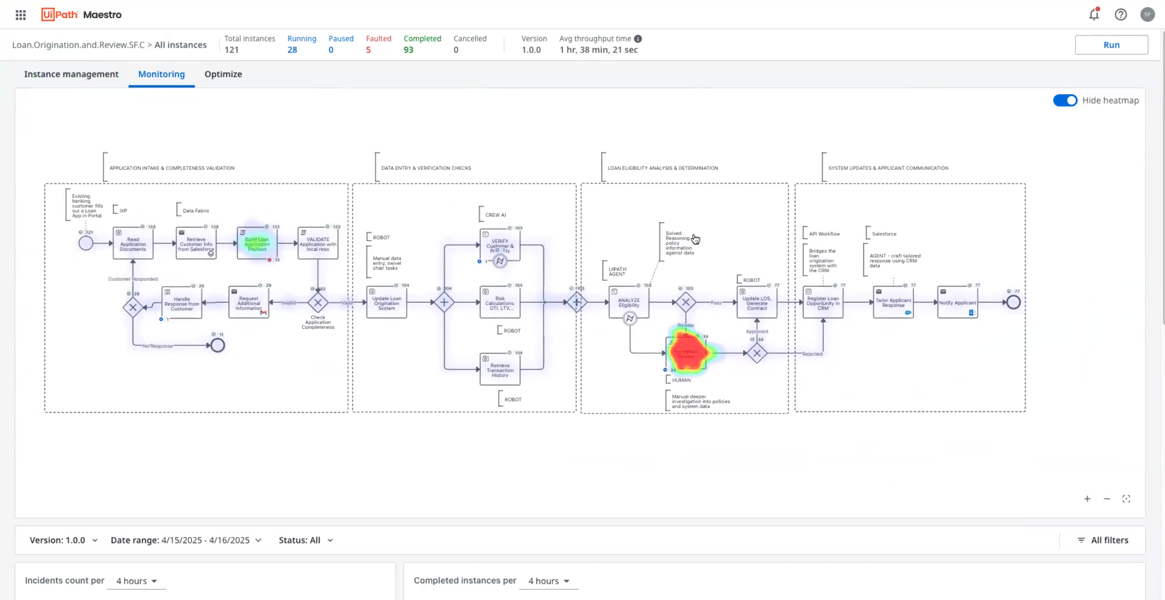Switch to the Optimize tab
Viewport: 1165px width, 600px height.
coord(223,74)
